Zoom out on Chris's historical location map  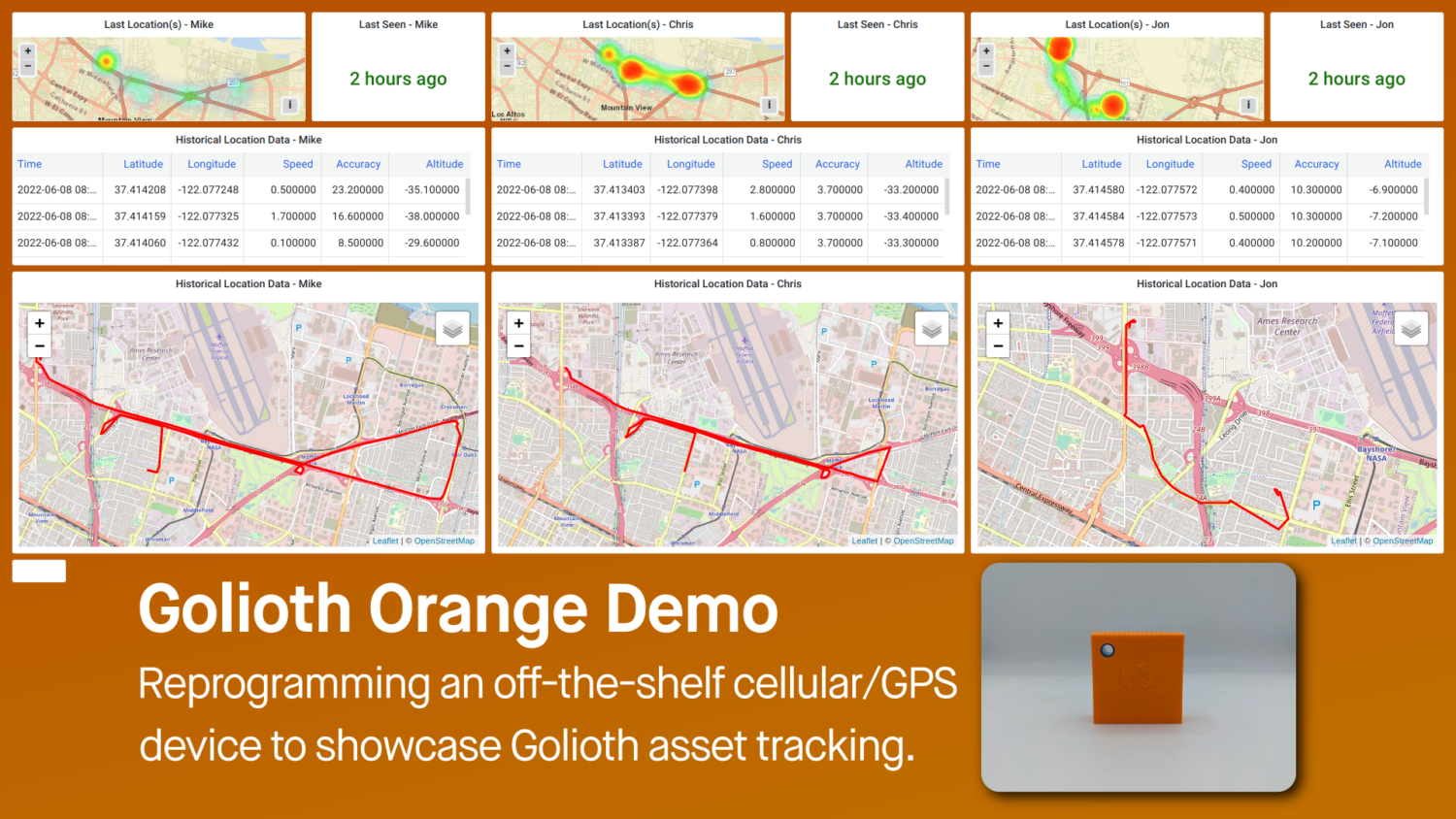click(x=518, y=345)
